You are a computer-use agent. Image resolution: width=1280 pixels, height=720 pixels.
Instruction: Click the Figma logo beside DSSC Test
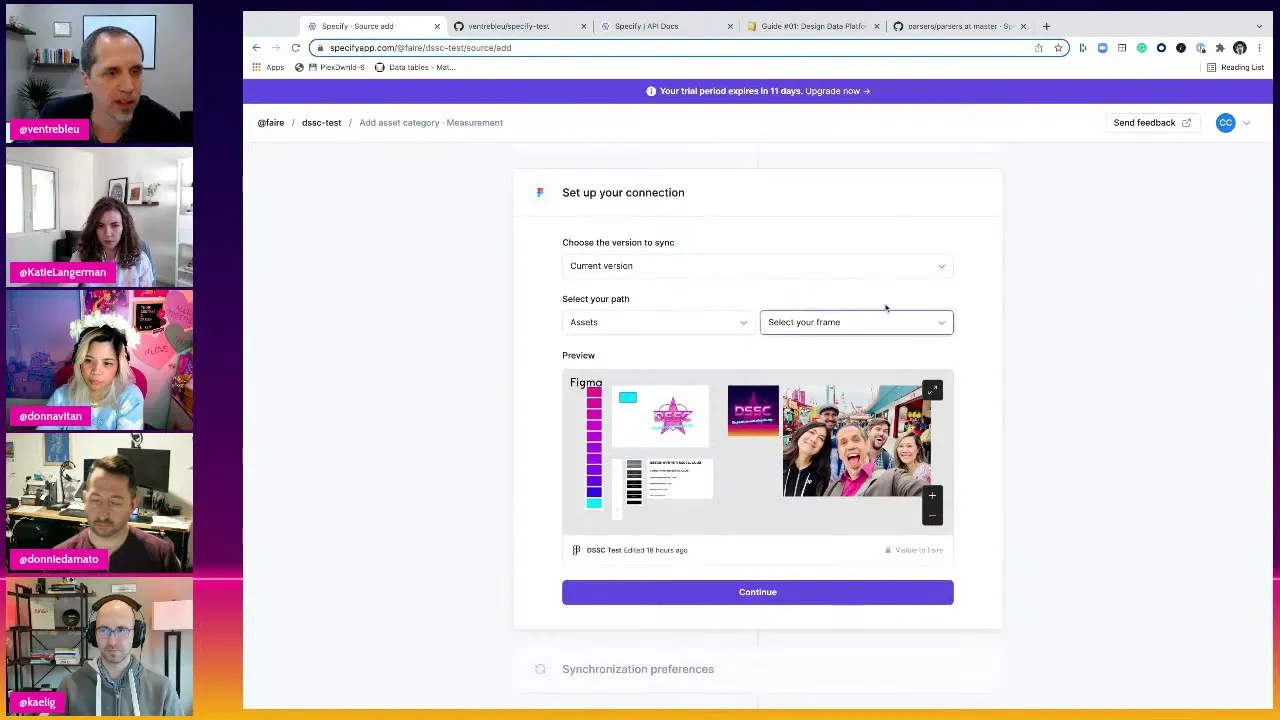pyautogui.click(x=576, y=550)
